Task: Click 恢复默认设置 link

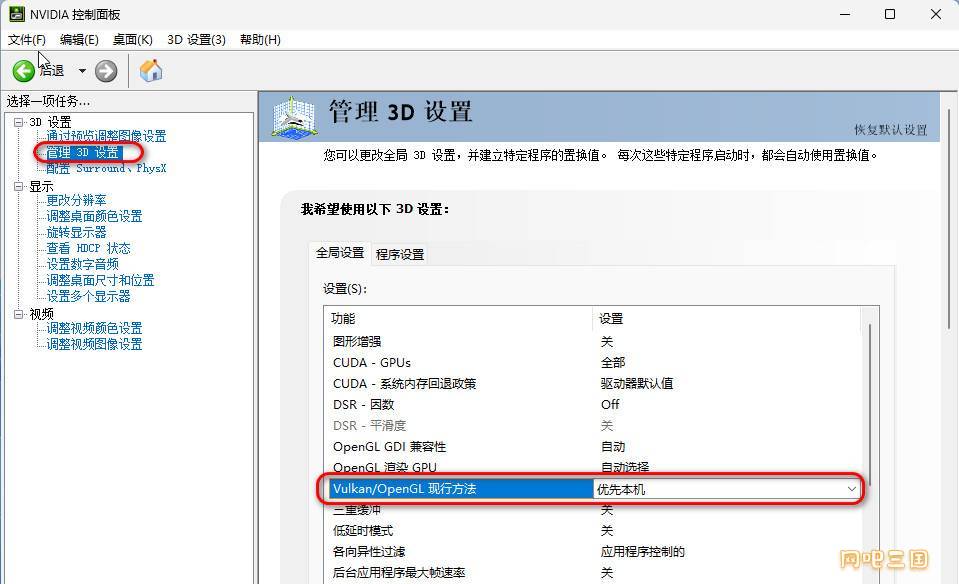Action: [890, 130]
